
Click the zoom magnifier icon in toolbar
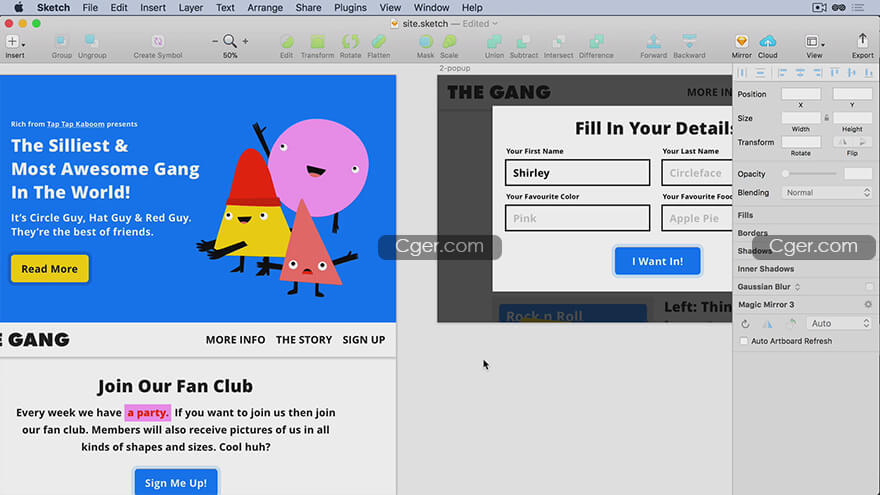pos(230,41)
